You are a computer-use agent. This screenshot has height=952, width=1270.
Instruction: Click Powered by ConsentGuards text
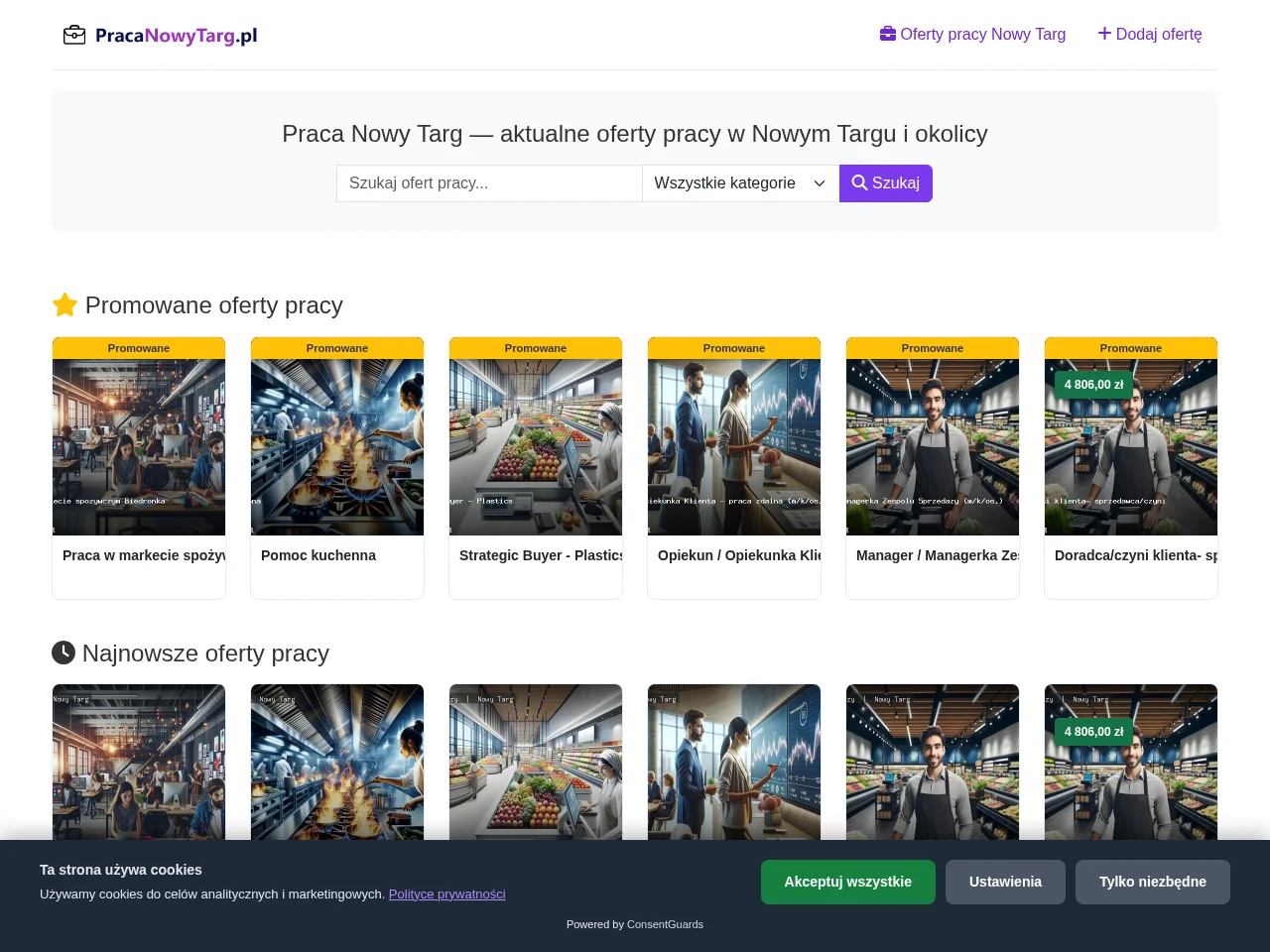[635, 924]
